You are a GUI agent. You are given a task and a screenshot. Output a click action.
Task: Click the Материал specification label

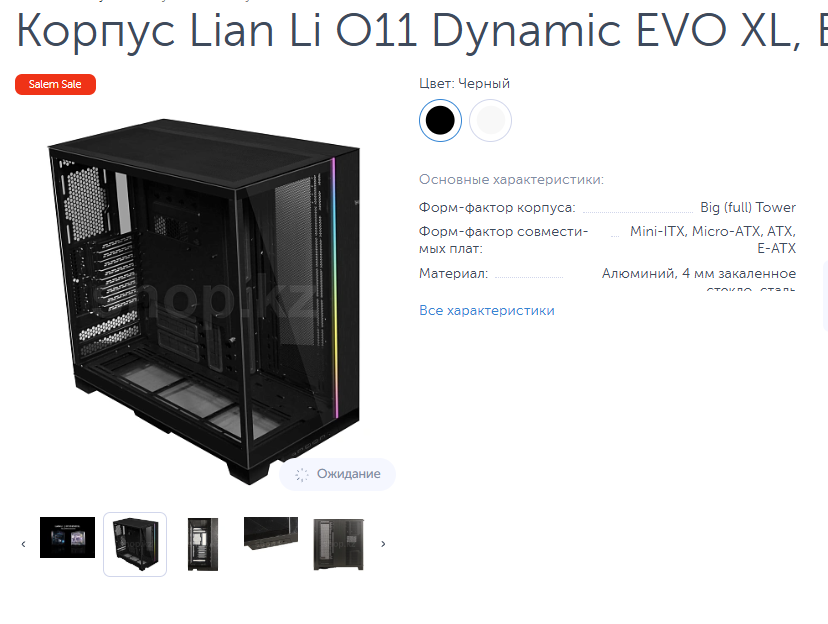(x=454, y=273)
